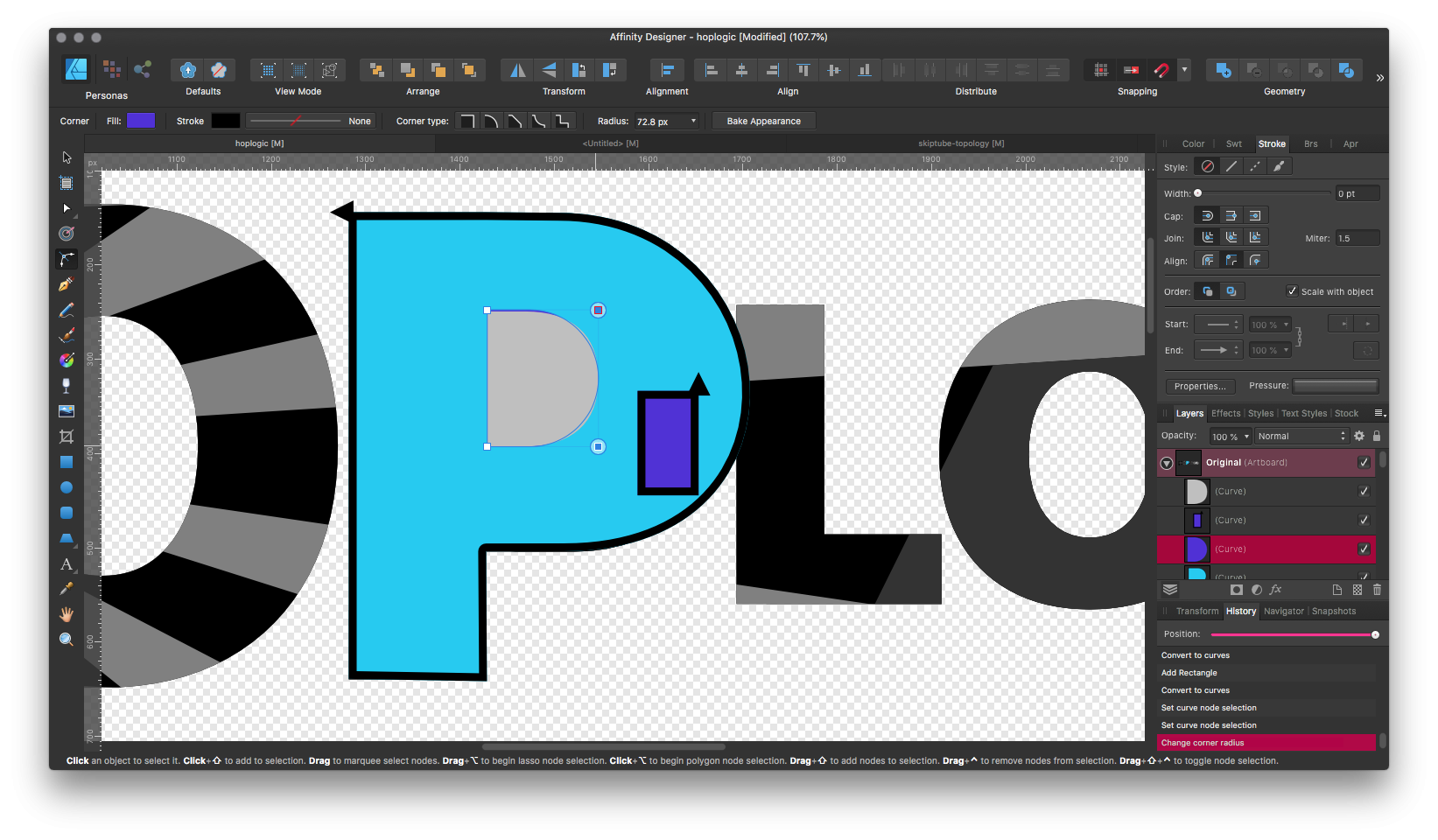1438x840 pixels.
Task: Open Layer Effects fx icon
Action: [1275, 590]
